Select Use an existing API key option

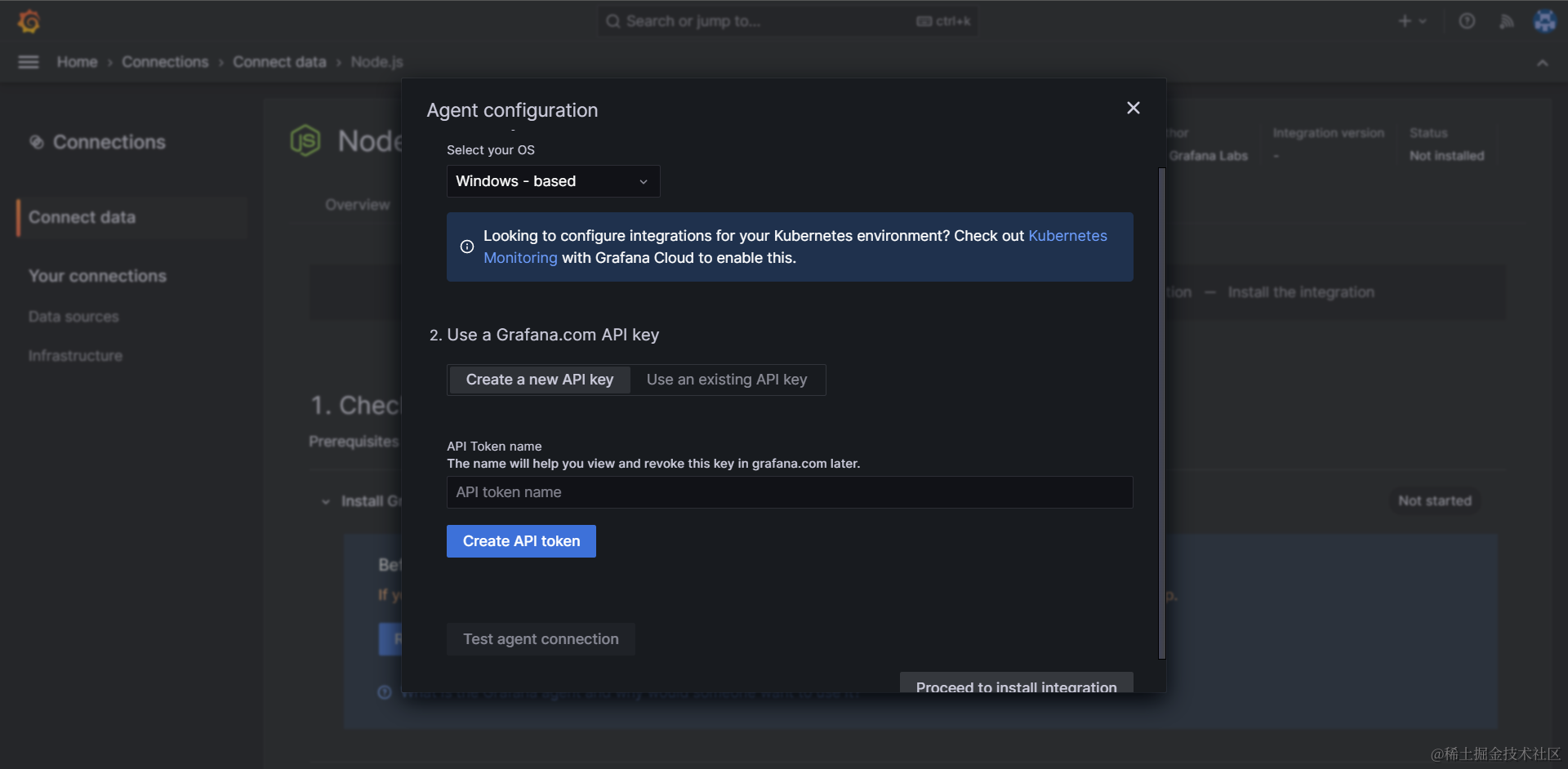[x=726, y=380]
